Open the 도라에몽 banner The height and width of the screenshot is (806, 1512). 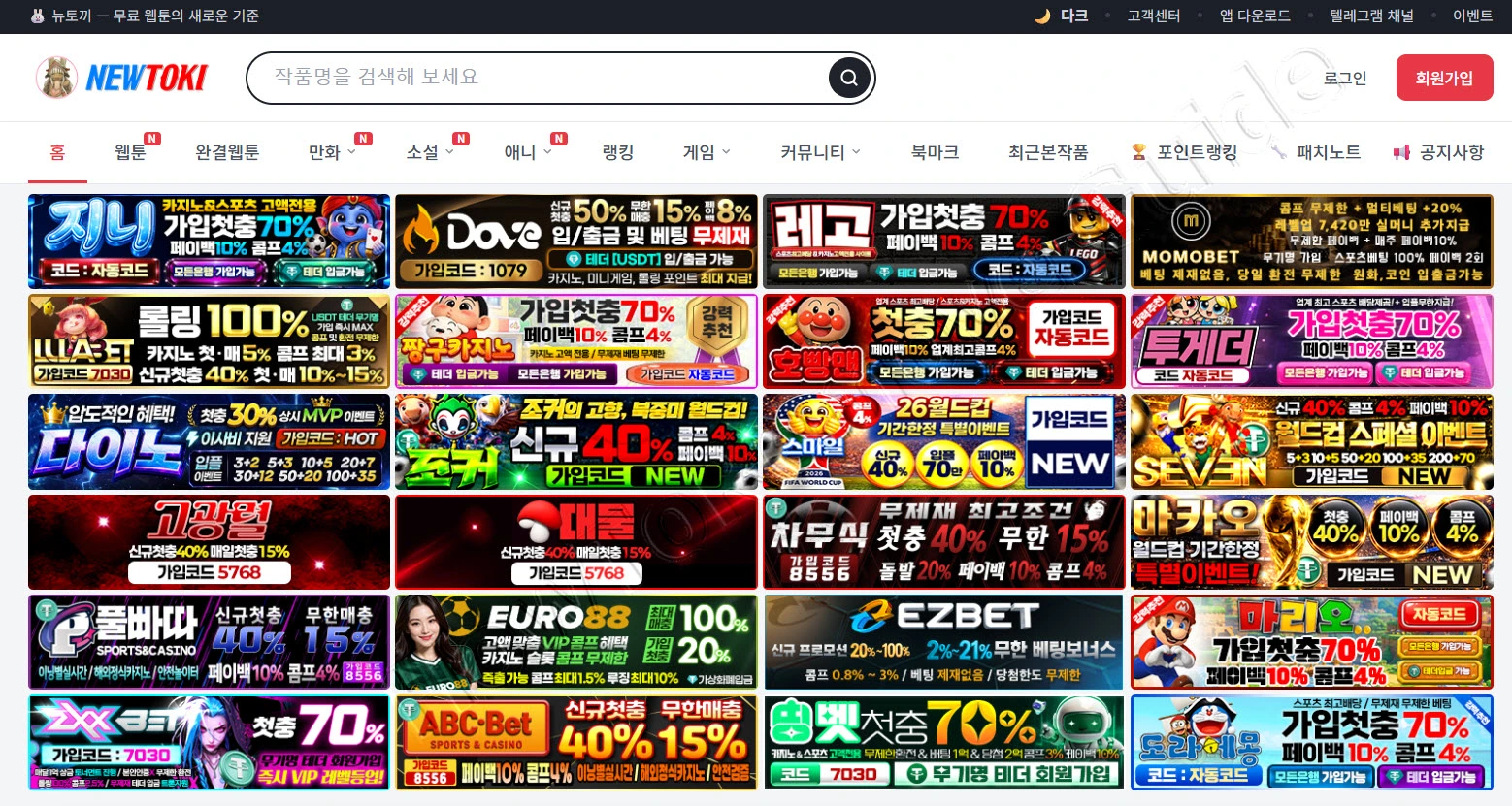tap(1312, 742)
